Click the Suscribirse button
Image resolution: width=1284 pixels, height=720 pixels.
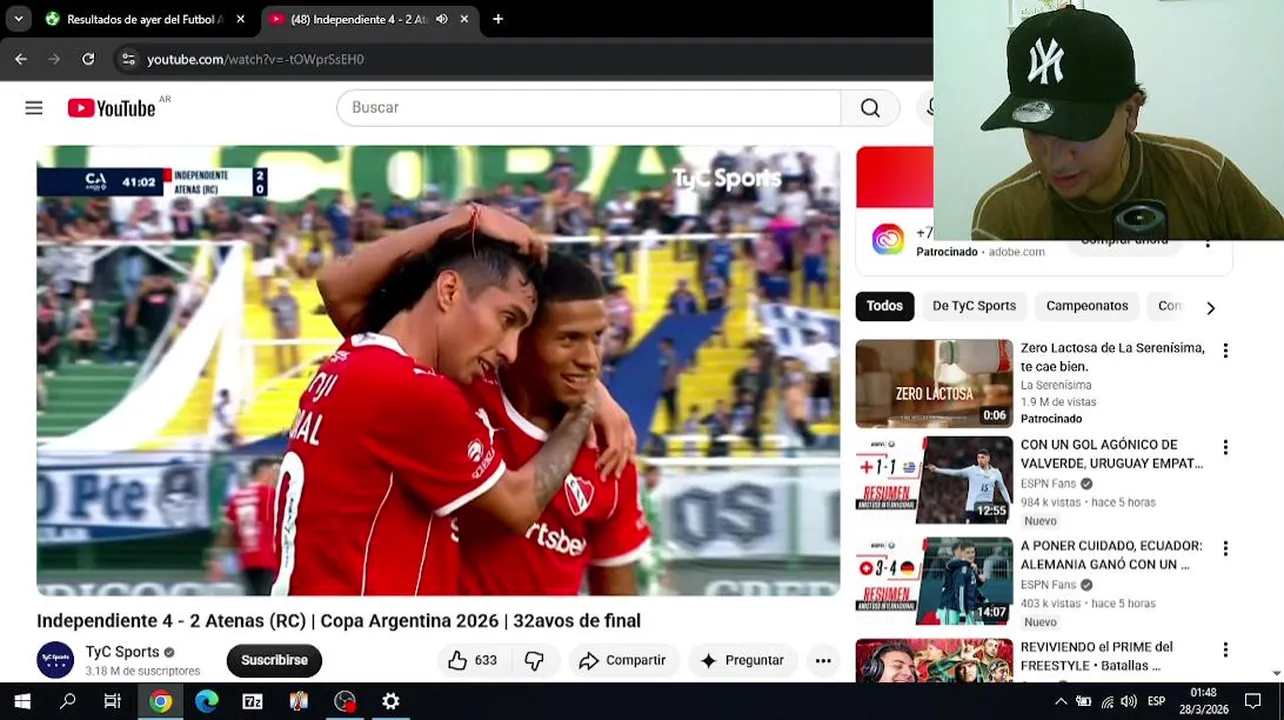click(274, 660)
